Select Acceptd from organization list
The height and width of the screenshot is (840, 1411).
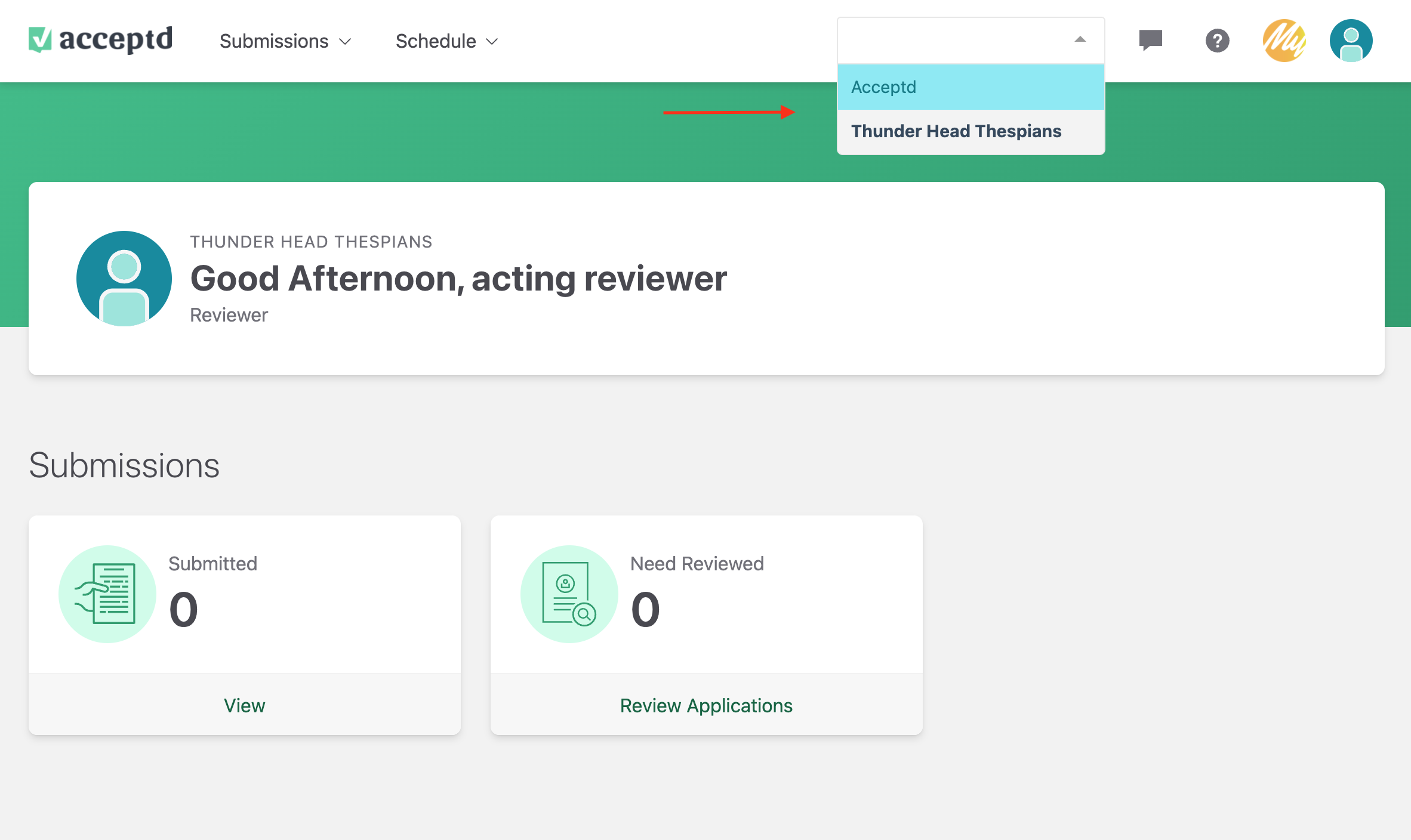coord(971,87)
